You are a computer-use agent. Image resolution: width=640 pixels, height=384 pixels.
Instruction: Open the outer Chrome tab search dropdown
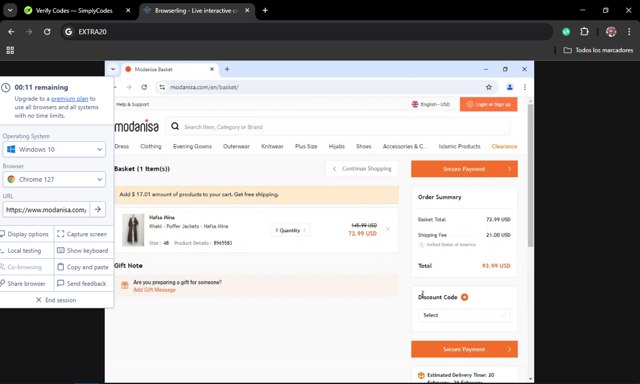[x=10, y=11]
